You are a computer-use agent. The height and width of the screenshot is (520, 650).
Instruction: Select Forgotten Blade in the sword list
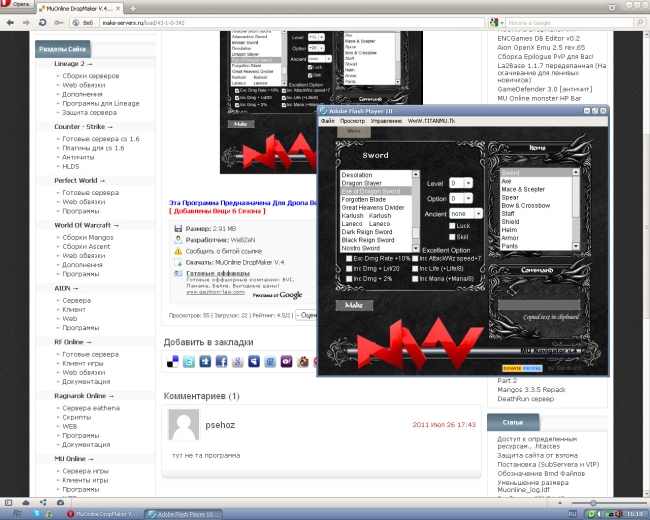pyautogui.click(x=376, y=199)
